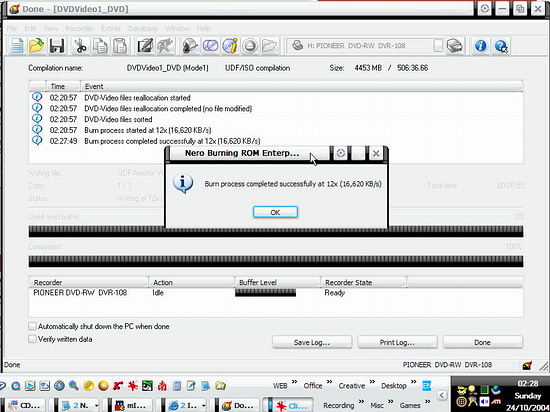Open a compilation via the folder icon

click(x=36, y=46)
